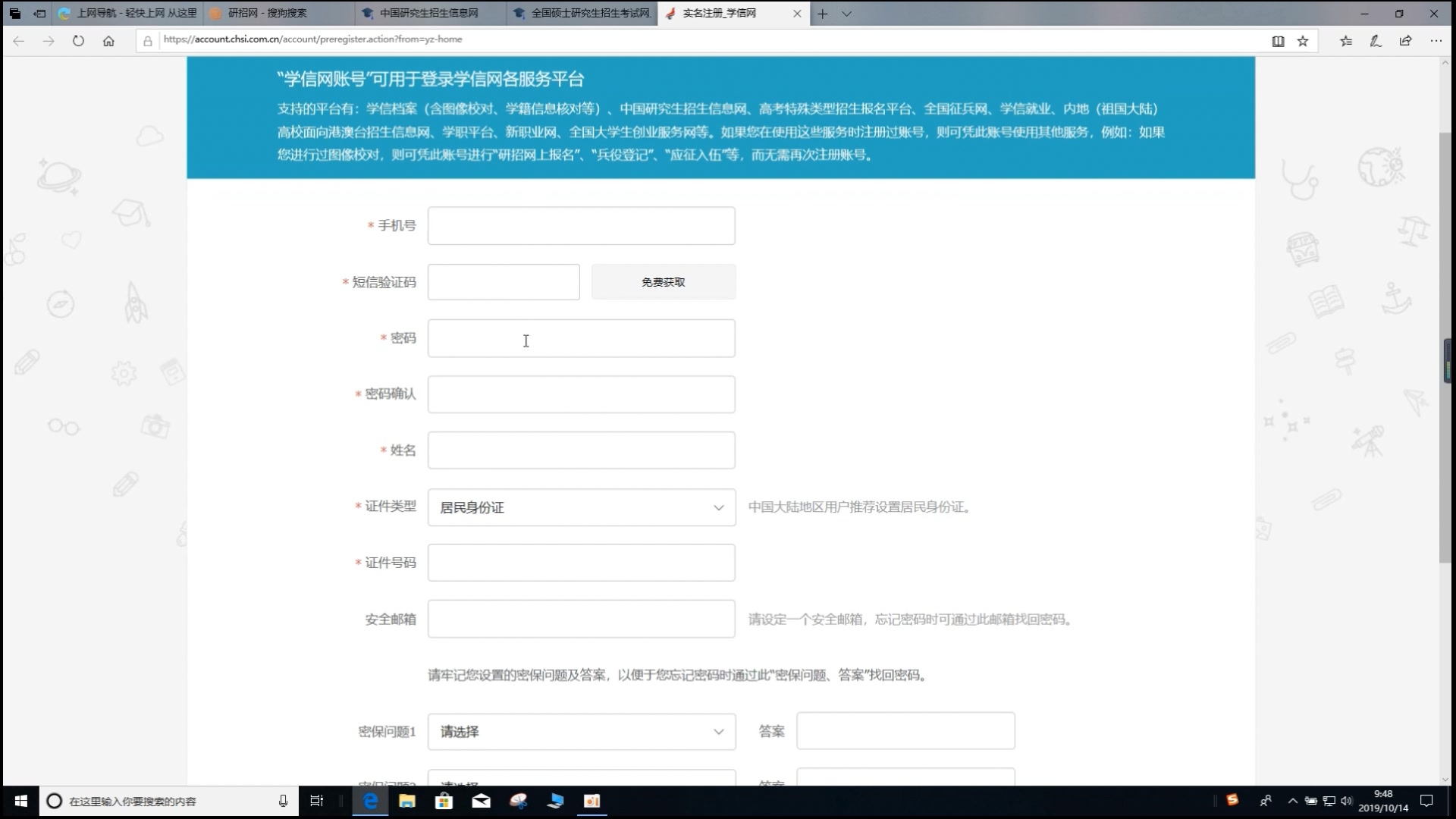Click the 答案 field for 密保问题1
1456x819 pixels.
(905, 731)
